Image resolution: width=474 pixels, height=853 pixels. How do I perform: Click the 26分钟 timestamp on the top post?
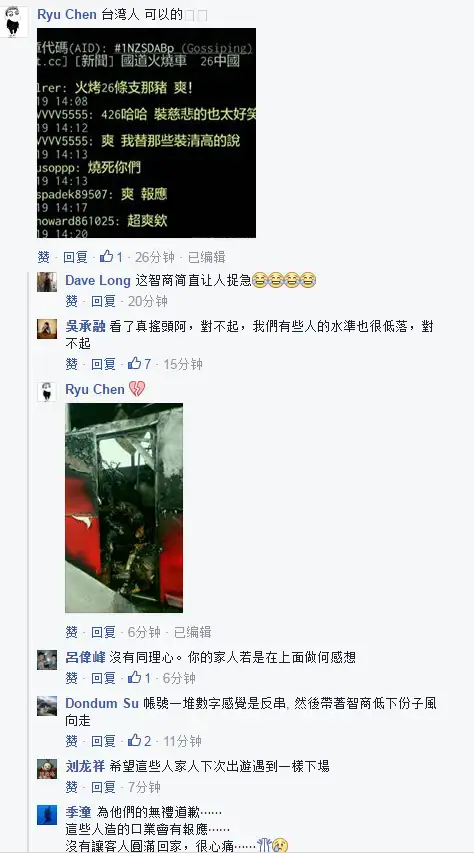[155, 257]
